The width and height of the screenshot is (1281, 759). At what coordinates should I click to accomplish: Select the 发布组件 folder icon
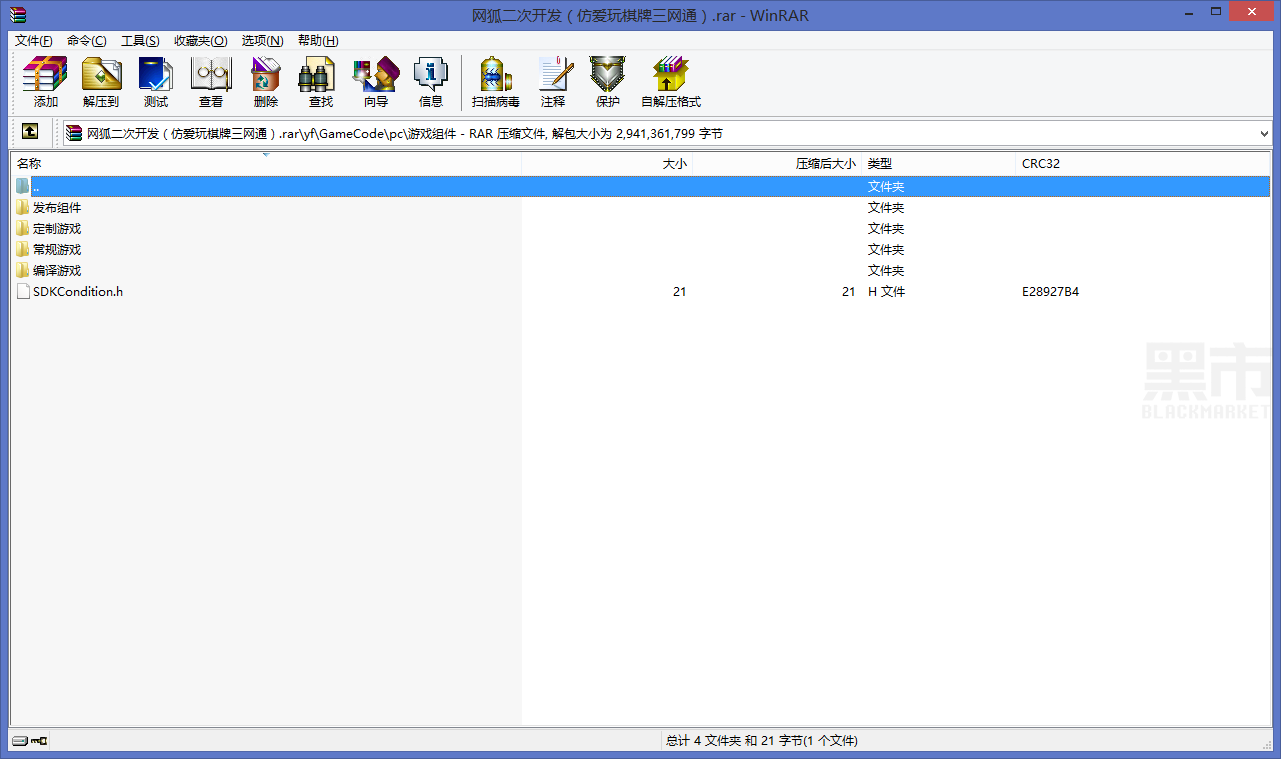pos(23,208)
